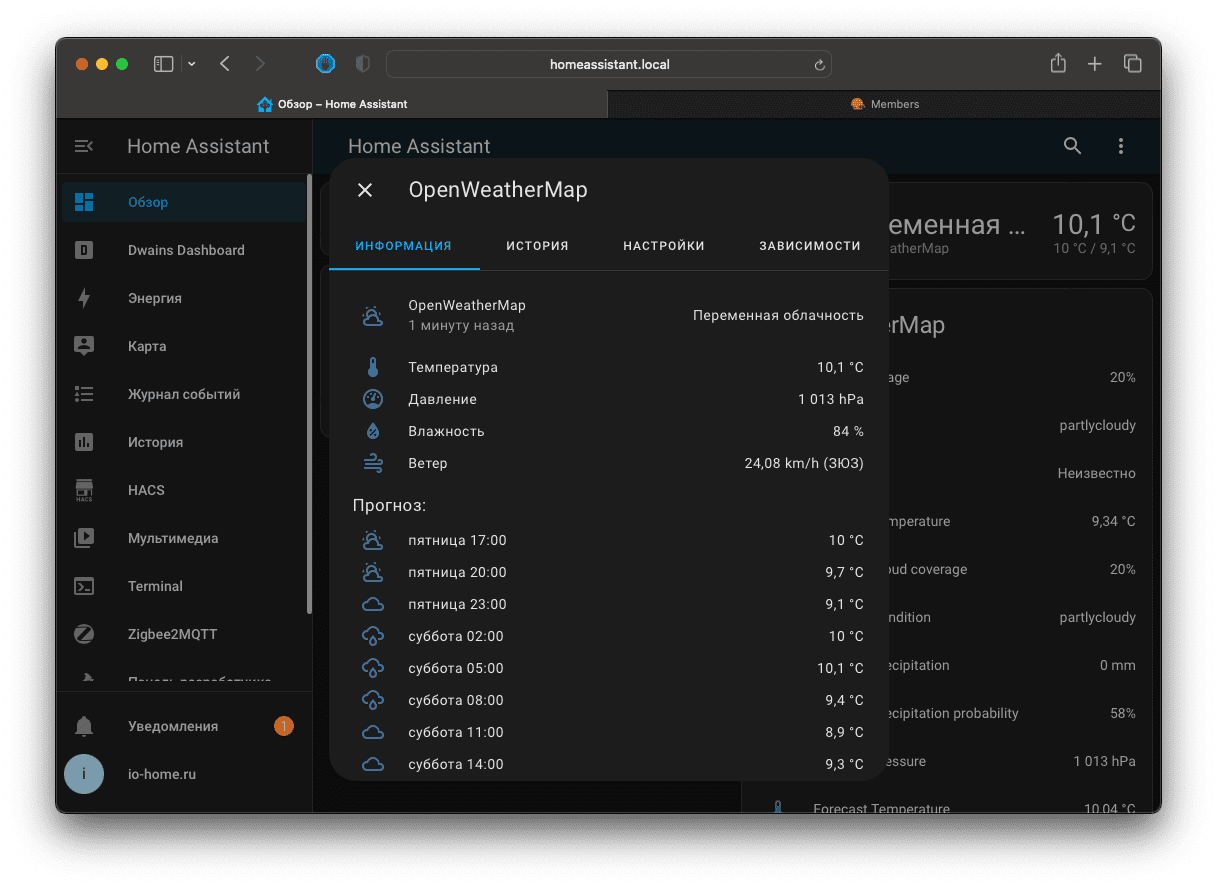This screenshot has height=887, width=1217.
Task: Click the 10,1 °C temperature on weather card
Action: (x=1094, y=224)
